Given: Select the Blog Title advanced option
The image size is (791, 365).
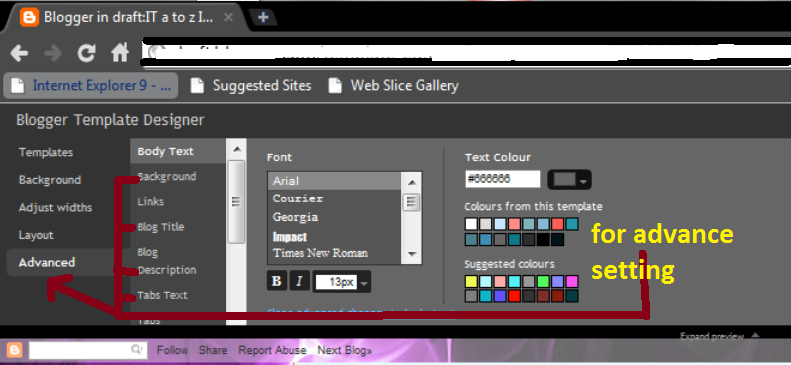Looking at the screenshot, I should 161,227.
